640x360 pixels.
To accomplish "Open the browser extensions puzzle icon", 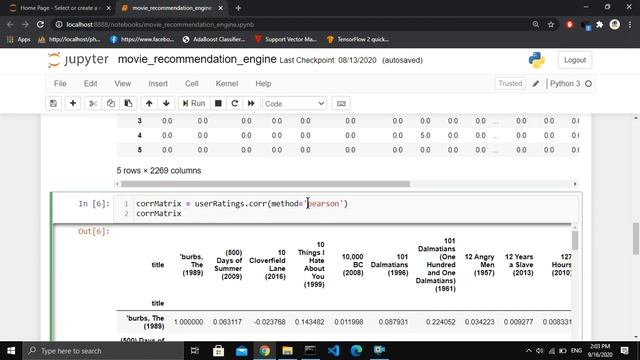I will click(x=600, y=24).
